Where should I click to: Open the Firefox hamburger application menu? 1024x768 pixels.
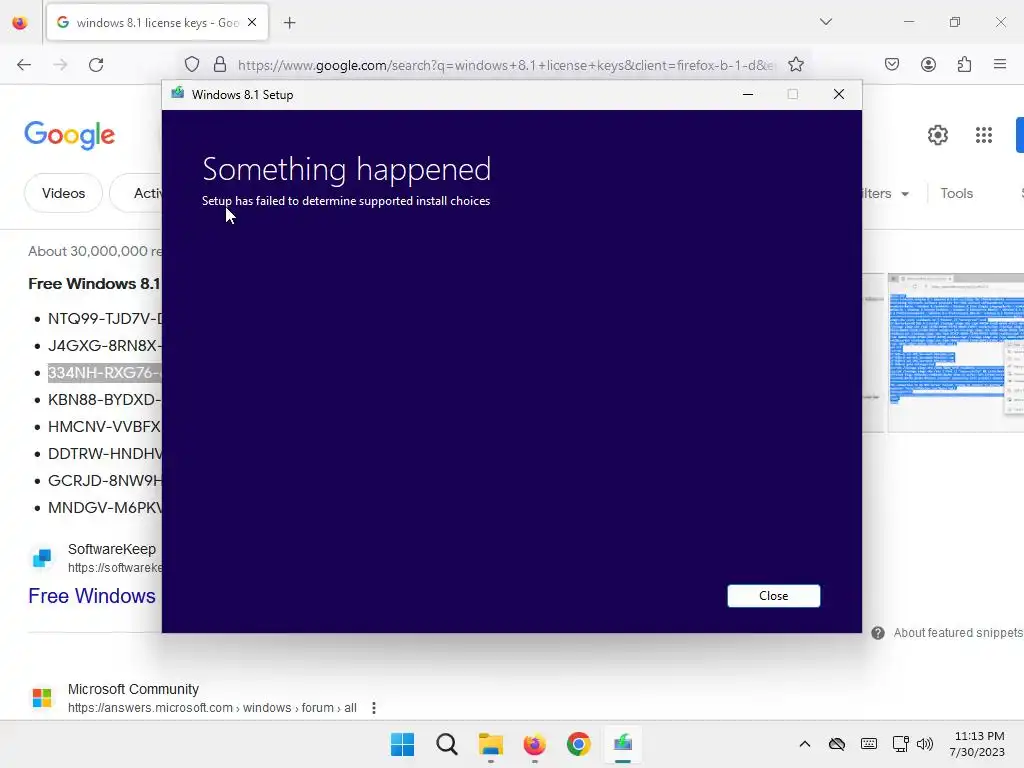1000,65
